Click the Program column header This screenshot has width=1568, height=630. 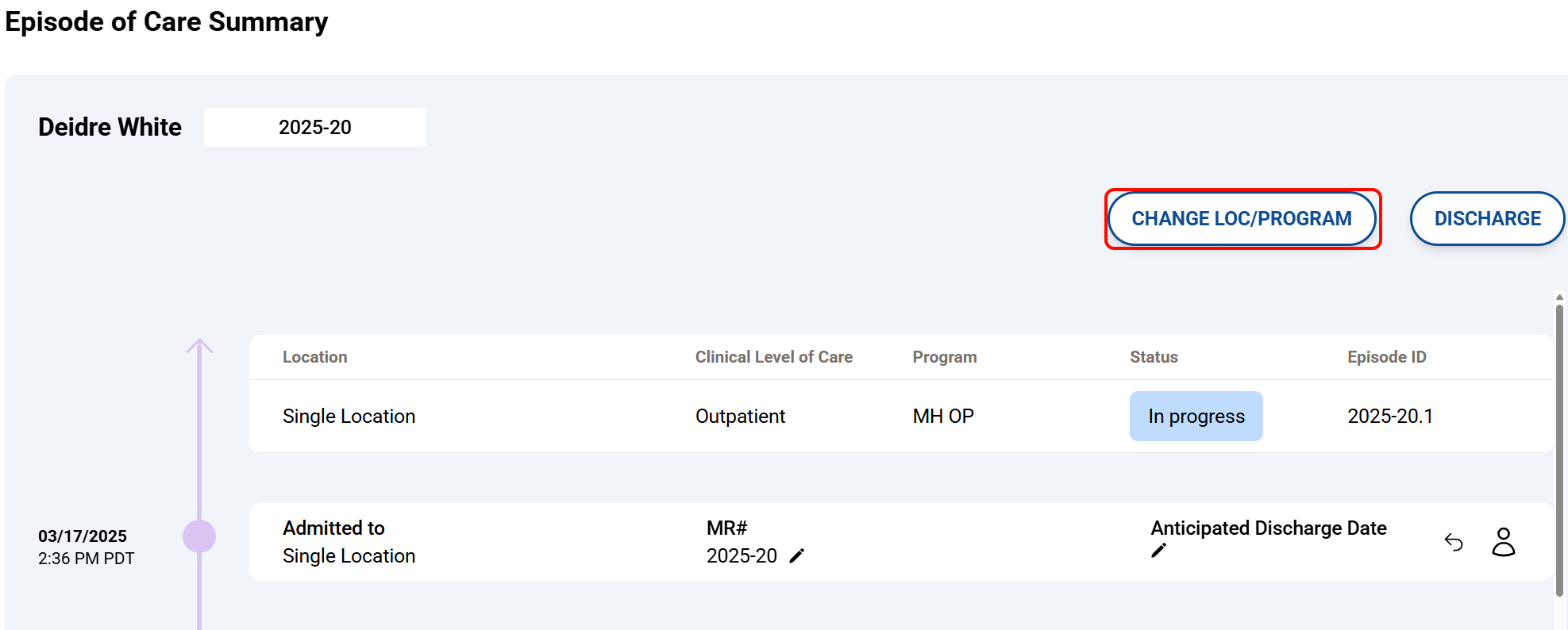pyautogui.click(x=944, y=357)
